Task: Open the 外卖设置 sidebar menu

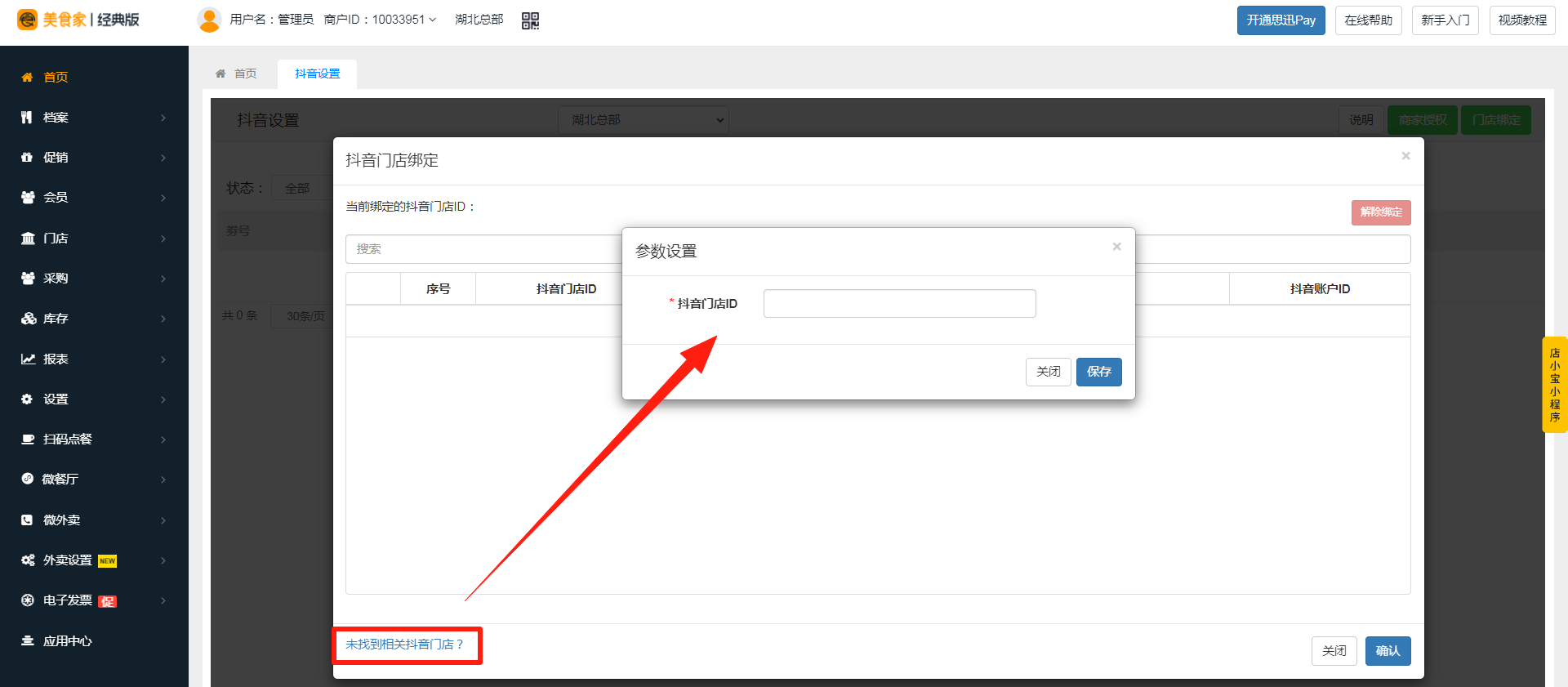Action: (94, 560)
